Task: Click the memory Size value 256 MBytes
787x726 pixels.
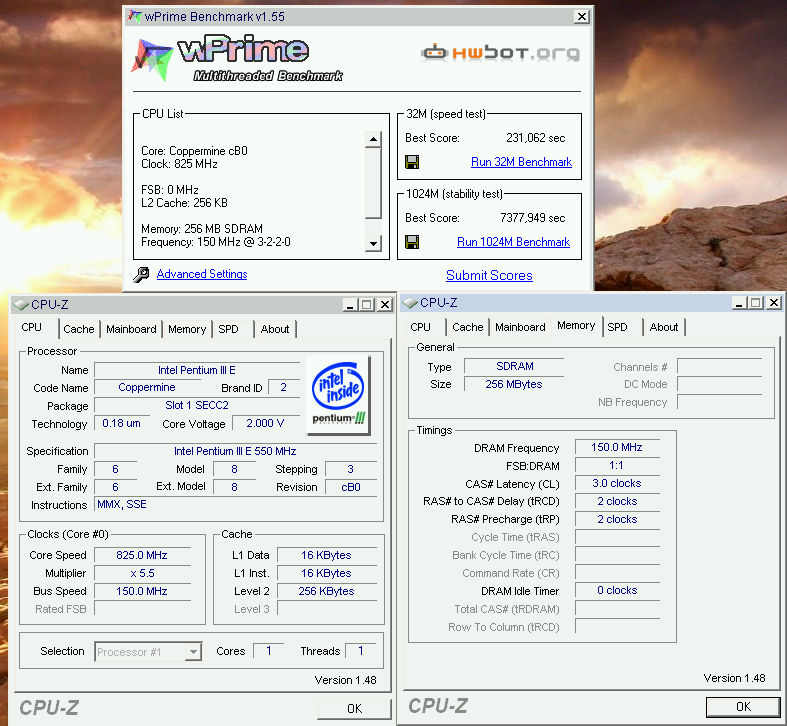Action: click(514, 385)
